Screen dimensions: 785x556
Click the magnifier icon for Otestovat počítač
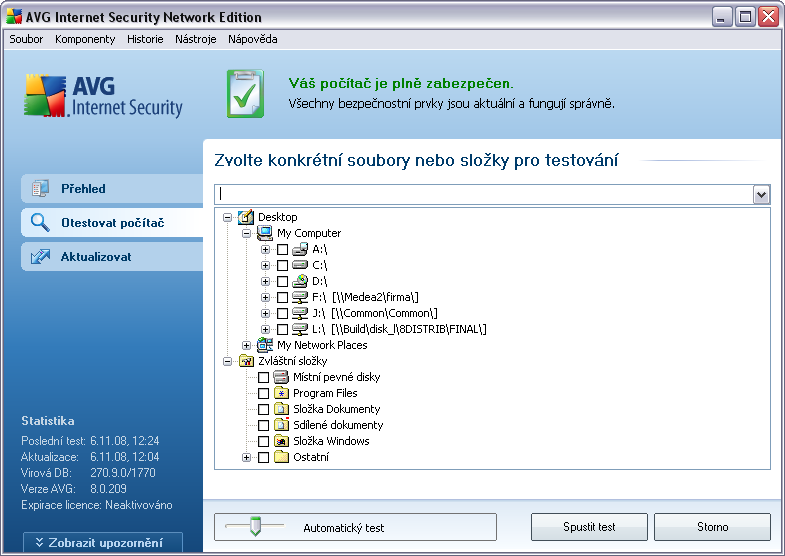(x=40, y=222)
